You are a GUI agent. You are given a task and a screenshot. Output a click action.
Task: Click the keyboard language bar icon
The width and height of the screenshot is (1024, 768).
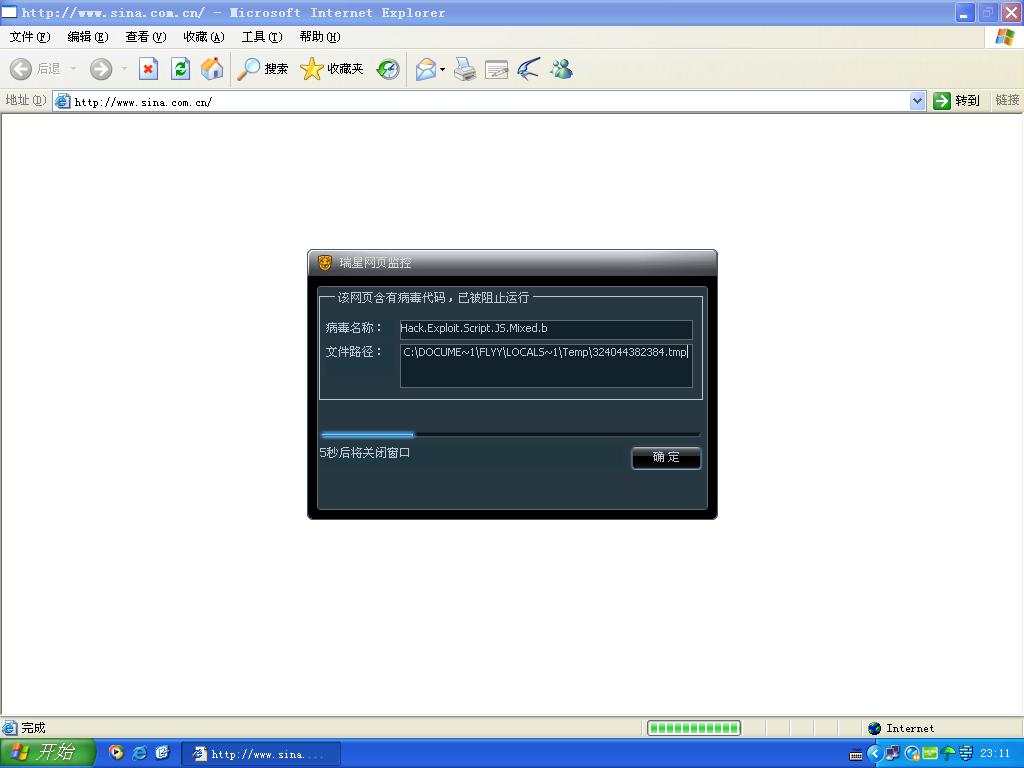(856, 755)
